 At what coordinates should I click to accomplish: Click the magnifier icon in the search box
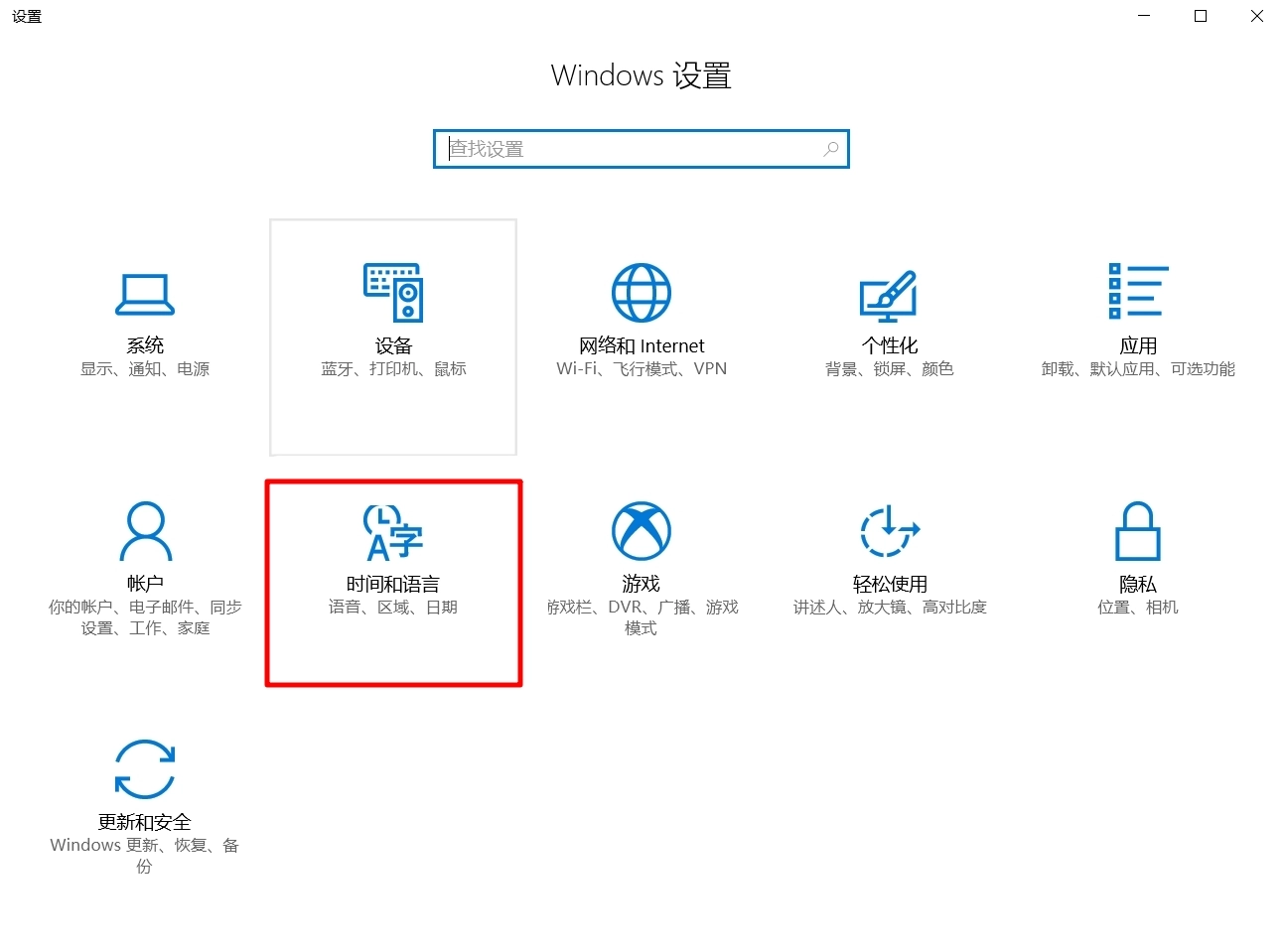830,148
